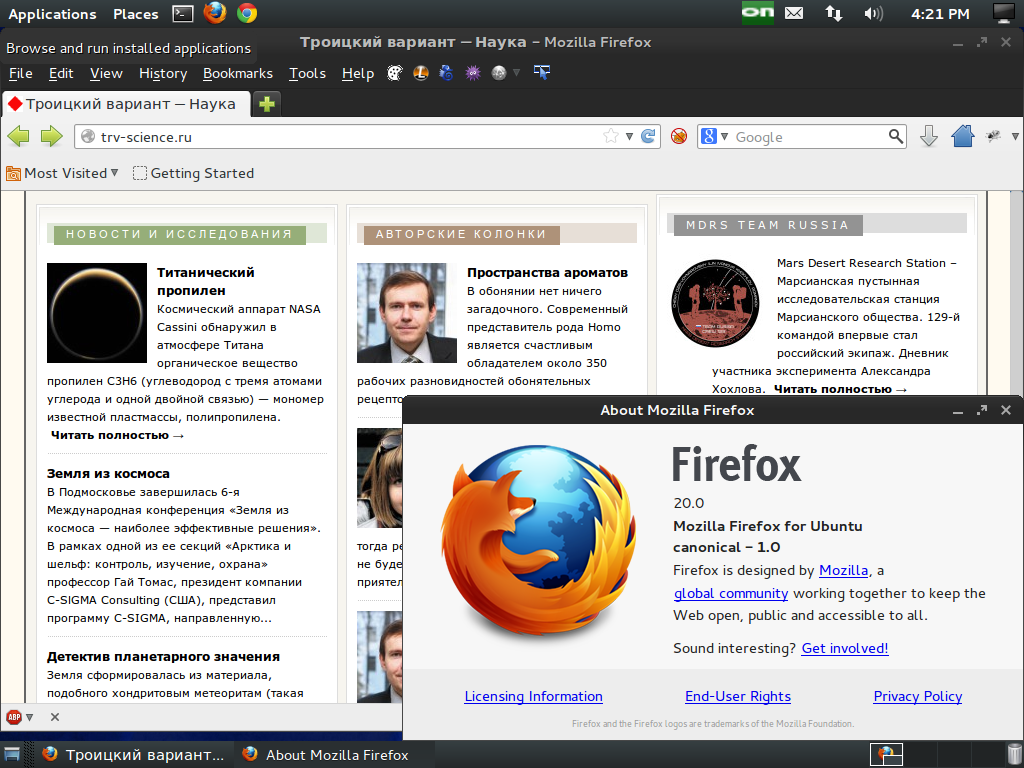Open the trash icon in bottom panel
Screen dimensions: 1024x768
pos(1014,755)
